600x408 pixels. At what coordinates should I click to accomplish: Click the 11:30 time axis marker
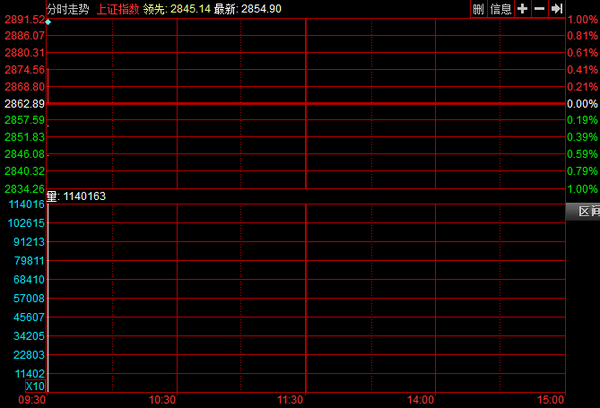[291, 400]
